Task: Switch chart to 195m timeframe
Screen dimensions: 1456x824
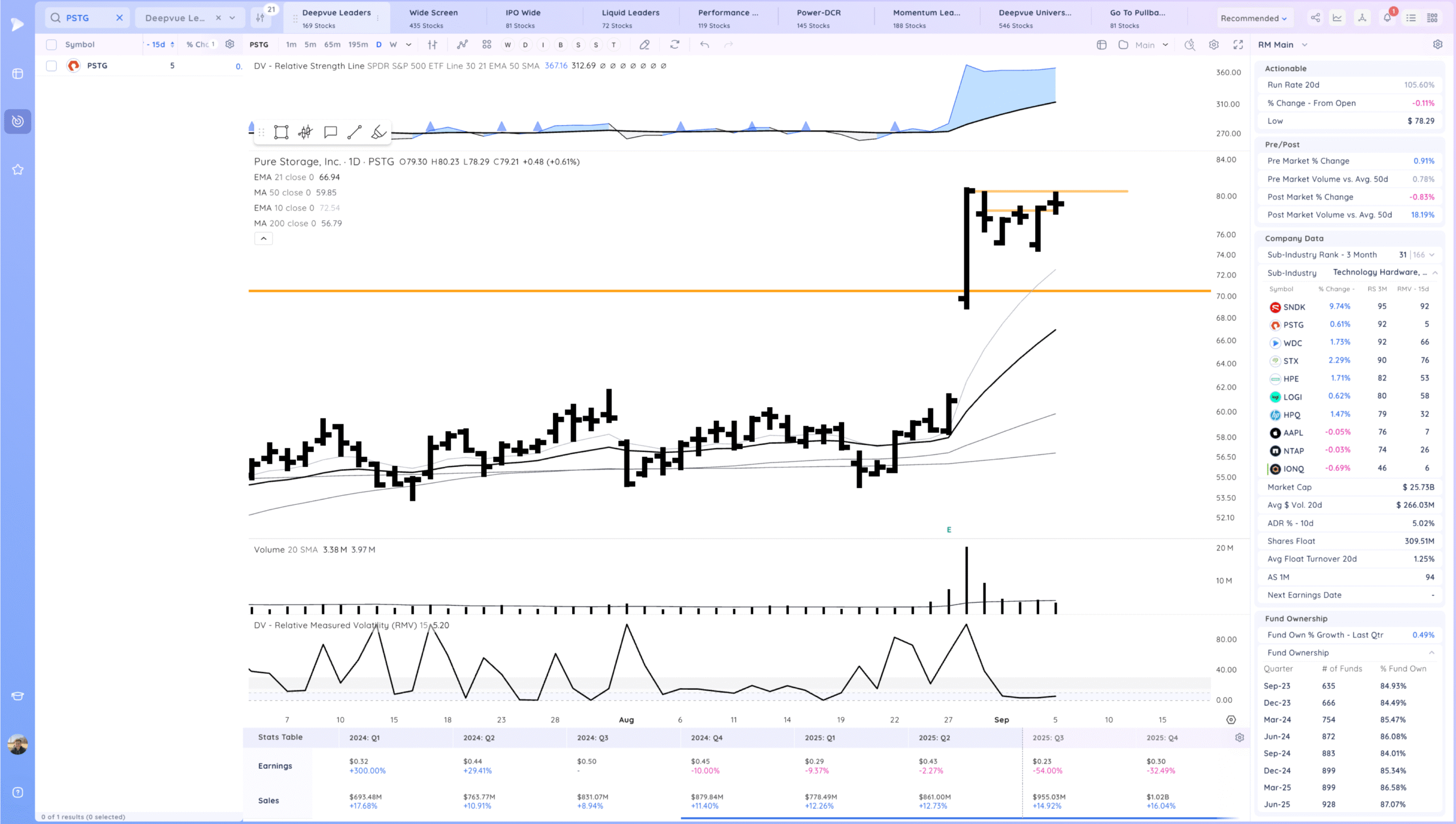Action: [358, 44]
